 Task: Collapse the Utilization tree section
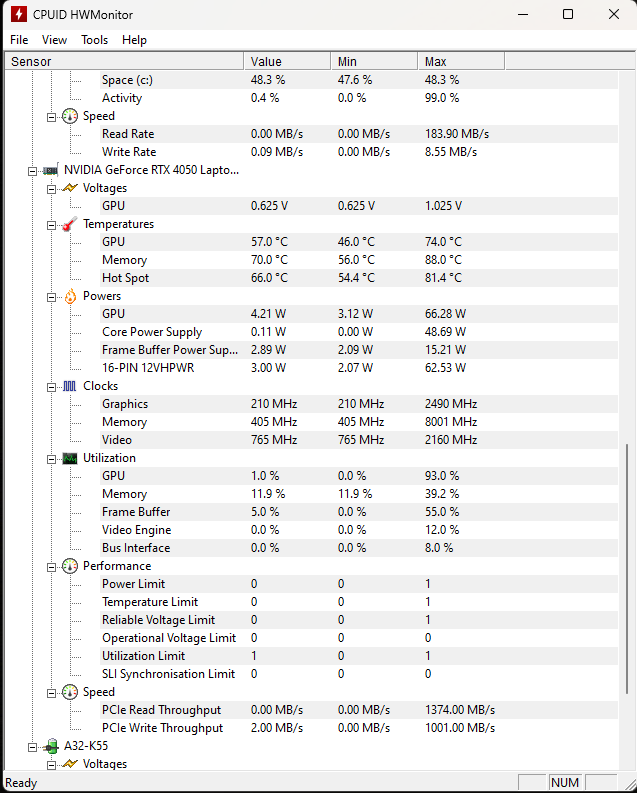click(52, 458)
